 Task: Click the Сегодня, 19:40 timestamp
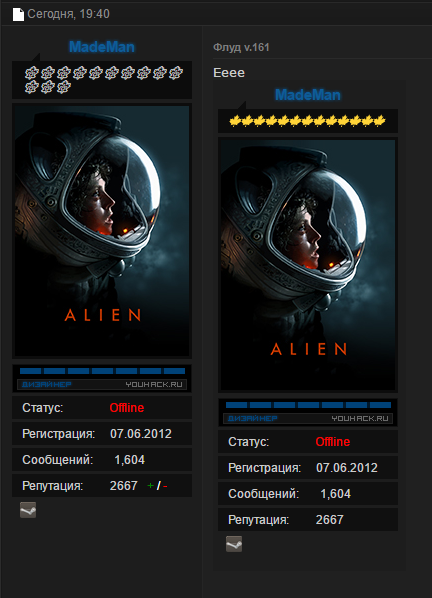coord(69,14)
